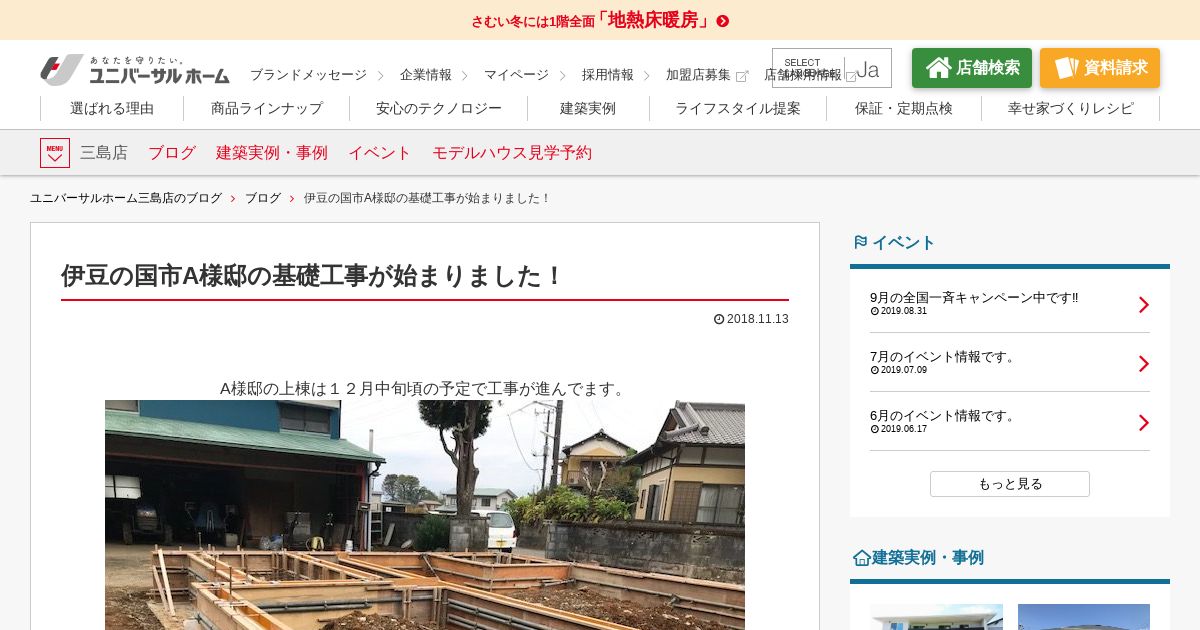Click first building example thumbnail

936,617
